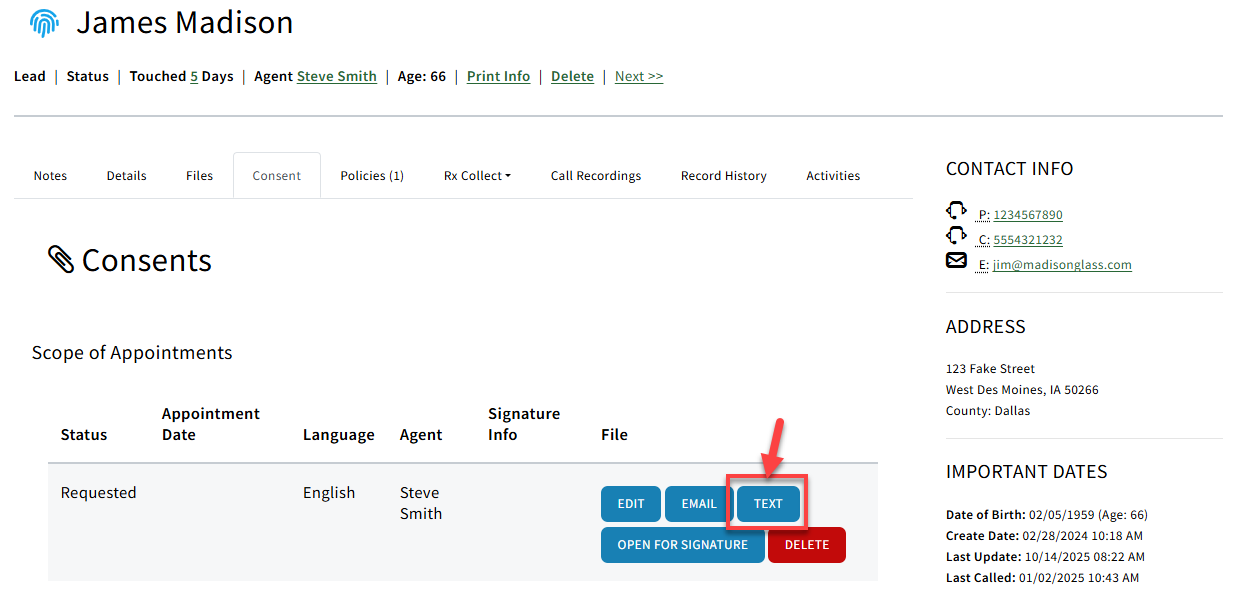Screen dimensions: 1233x598
Task: Click the phone icon beside the primary number
Action: pyautogui.click(x=957, y=212)
